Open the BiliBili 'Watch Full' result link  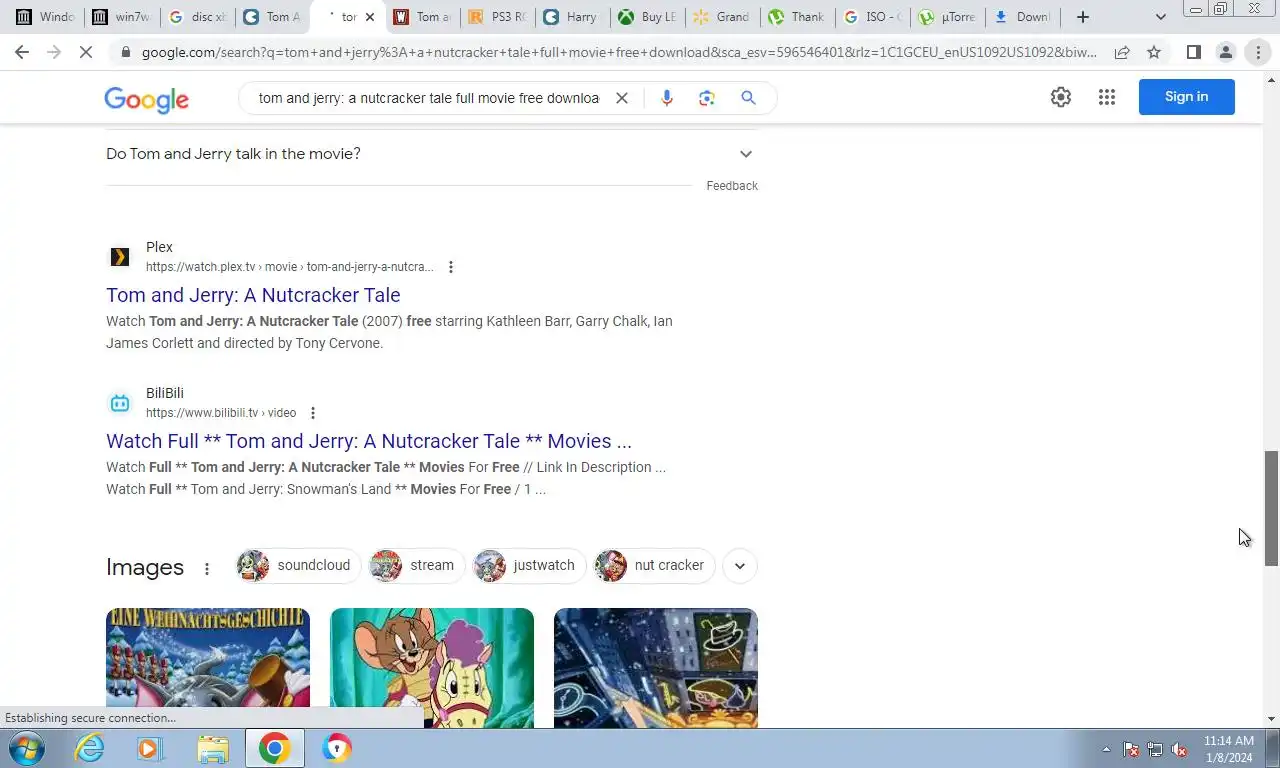(369, 441)
